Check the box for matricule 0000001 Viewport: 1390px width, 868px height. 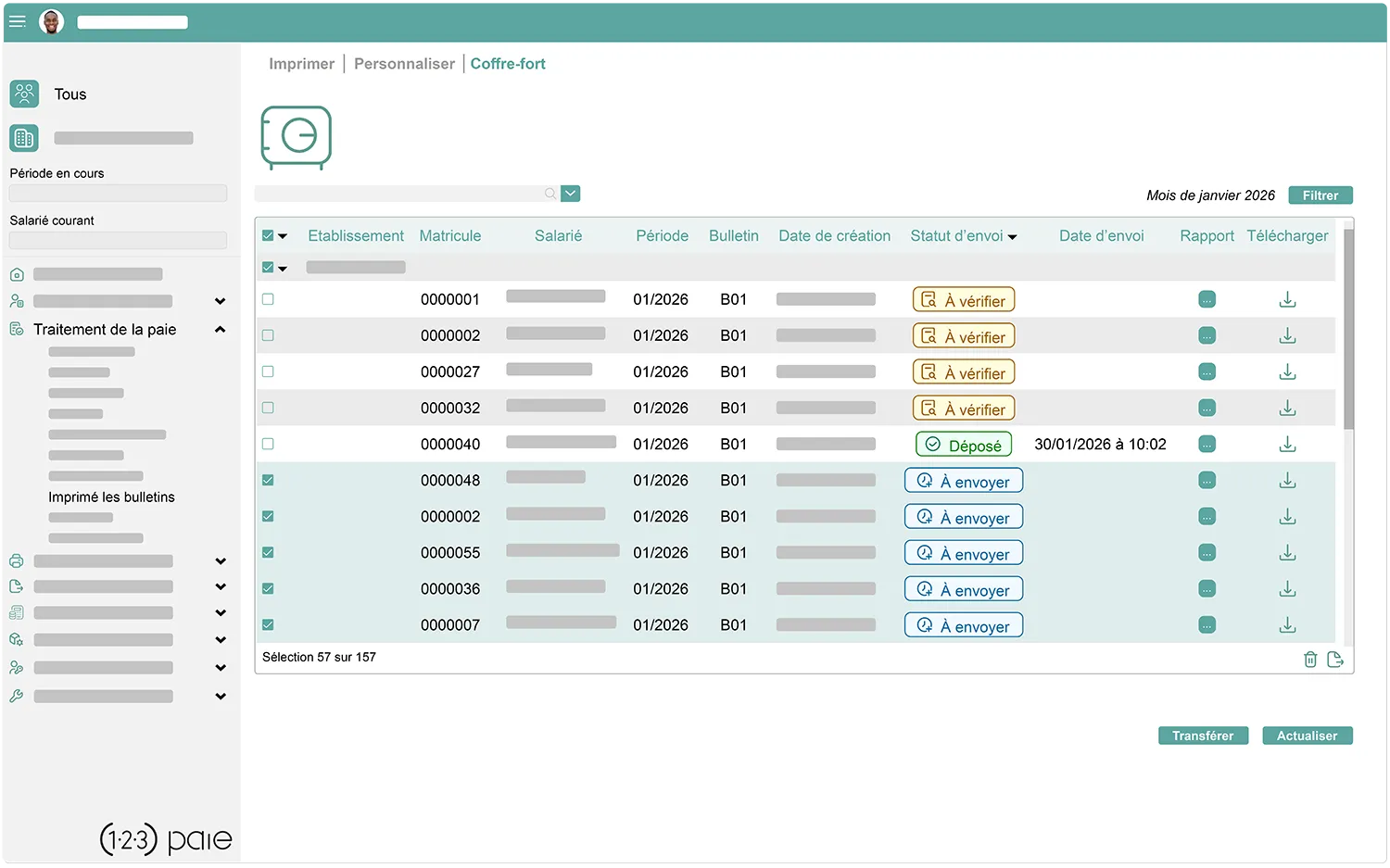click(268, 299)
